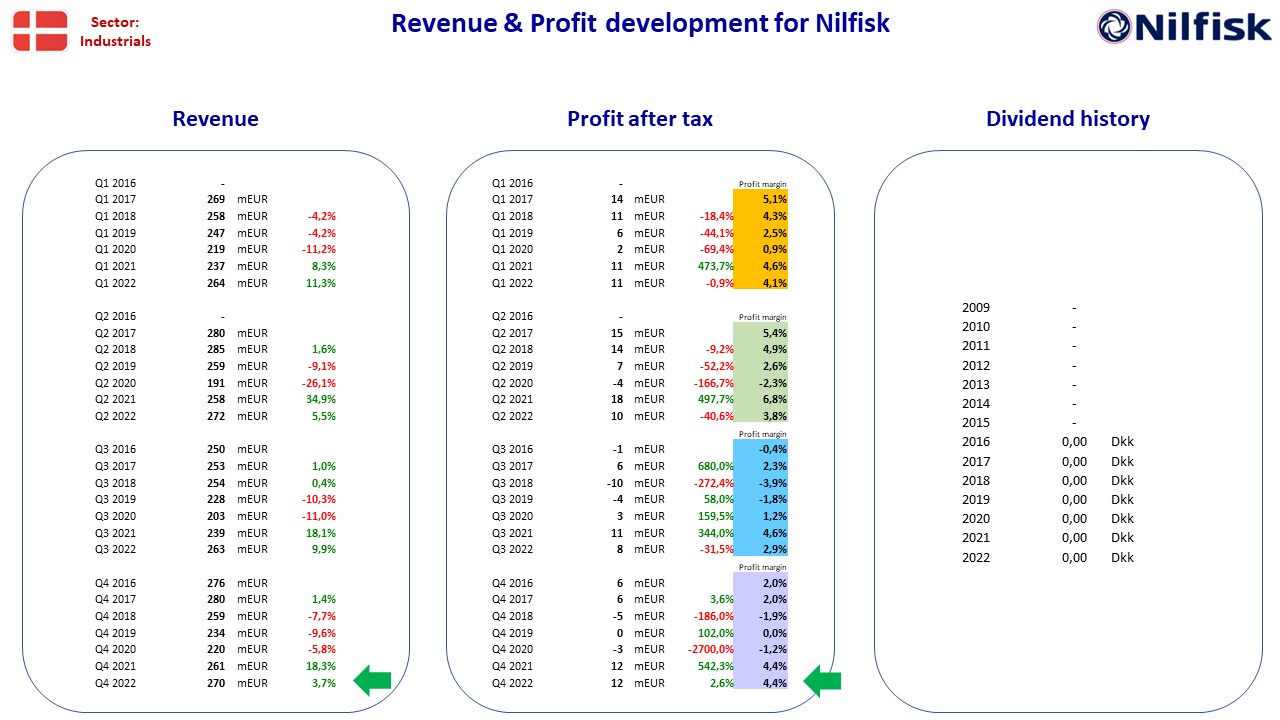This screenshot has height=720, width=1280.
Task: Click Q3 2016 profit margin -0,4%
Action: [772, 450]
